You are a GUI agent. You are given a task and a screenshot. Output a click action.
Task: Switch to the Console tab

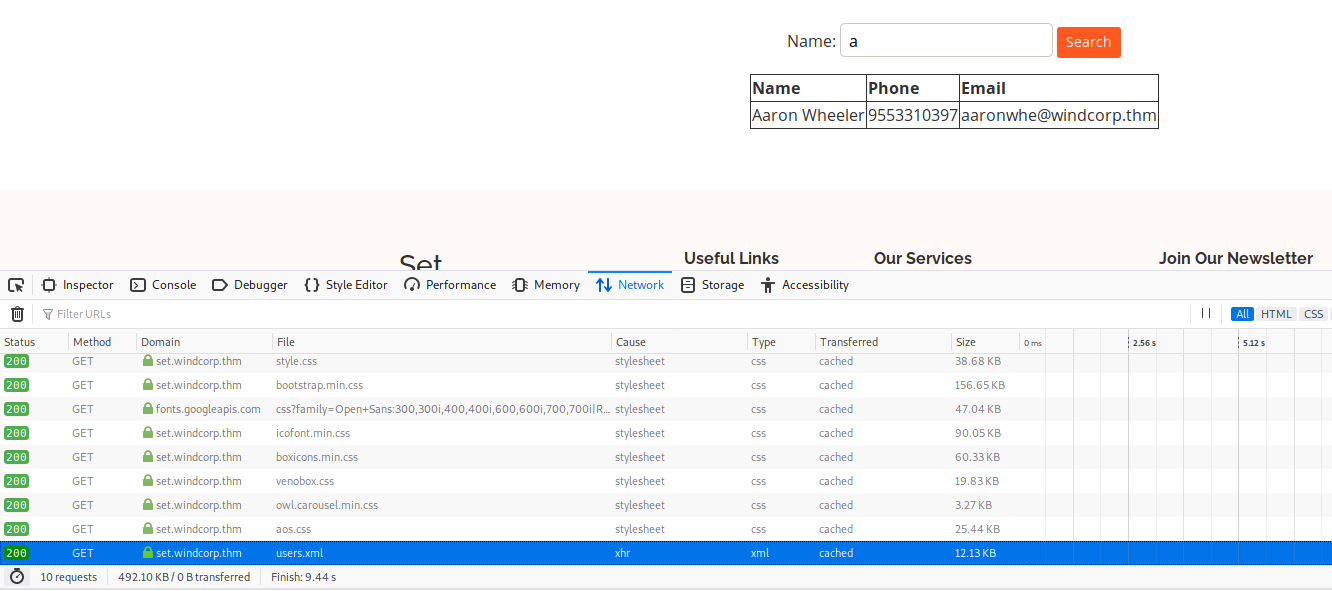[163, 285]
